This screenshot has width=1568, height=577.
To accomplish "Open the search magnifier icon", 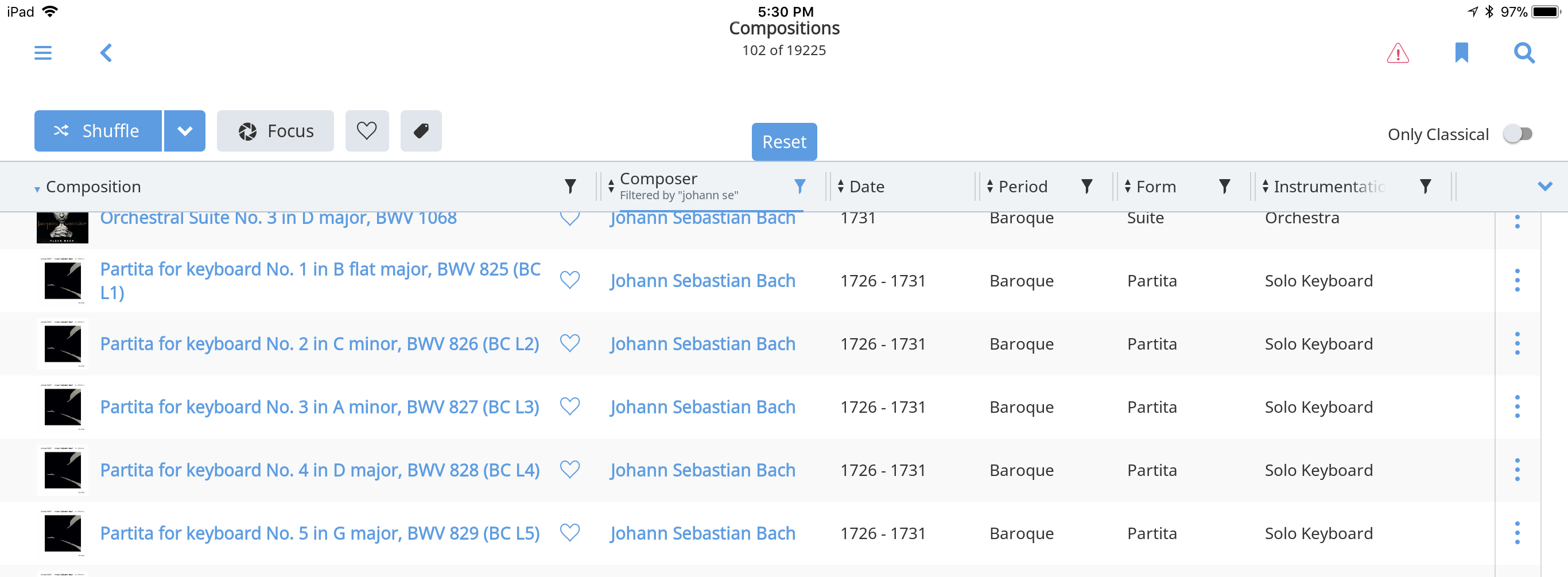I will (1524, 53).
